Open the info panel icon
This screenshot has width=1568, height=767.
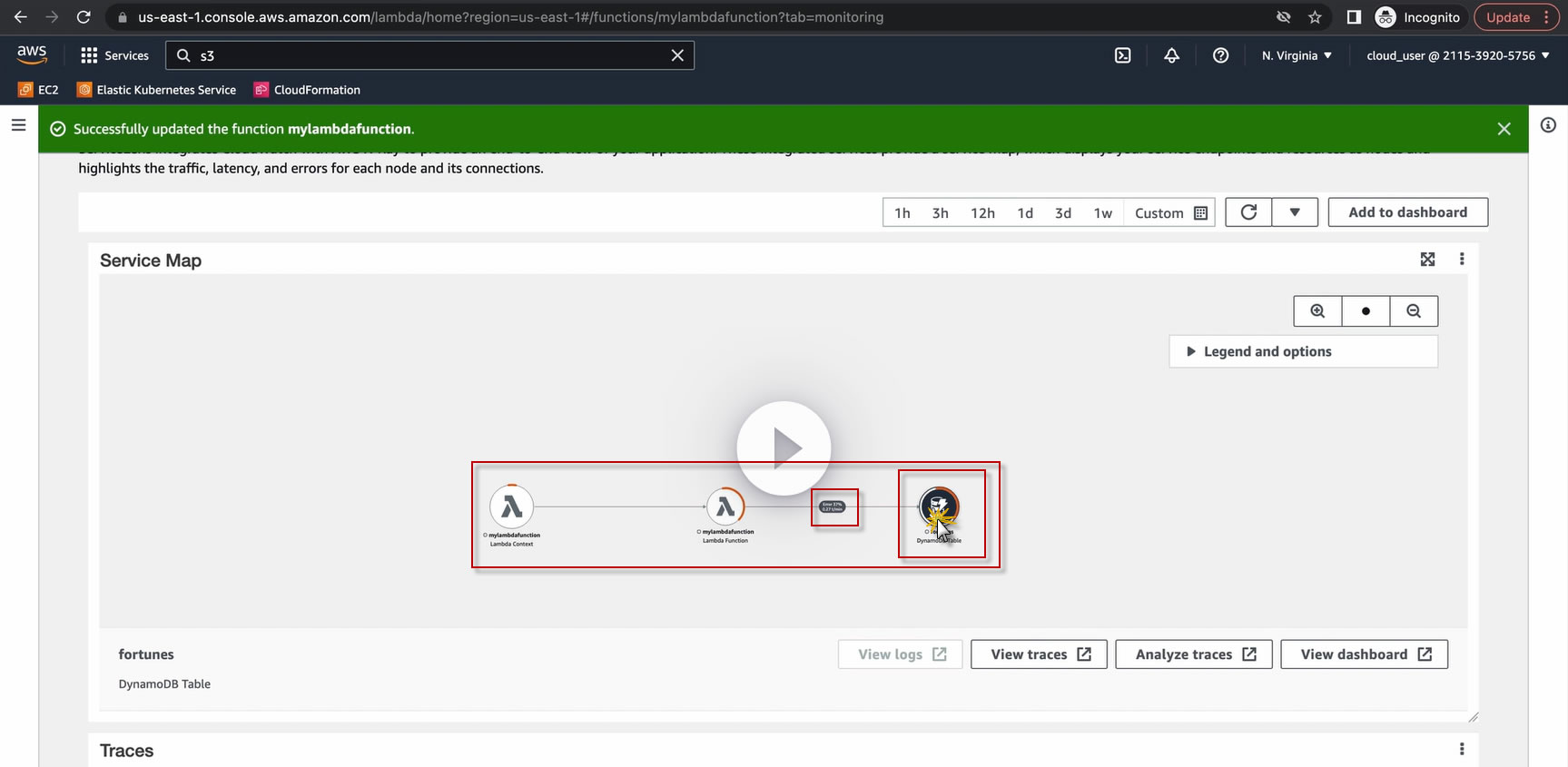point(1549,125)
